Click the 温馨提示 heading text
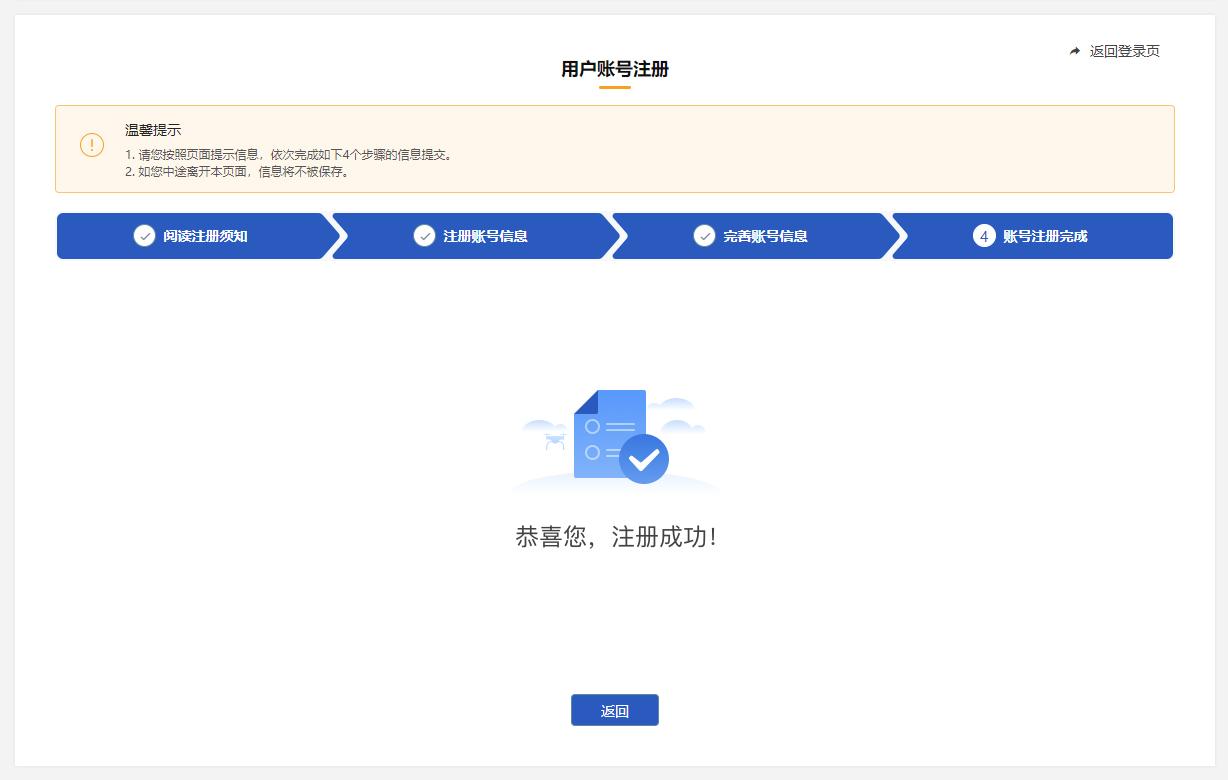Viewport: 1228px width, 780px height. [153, 130]
